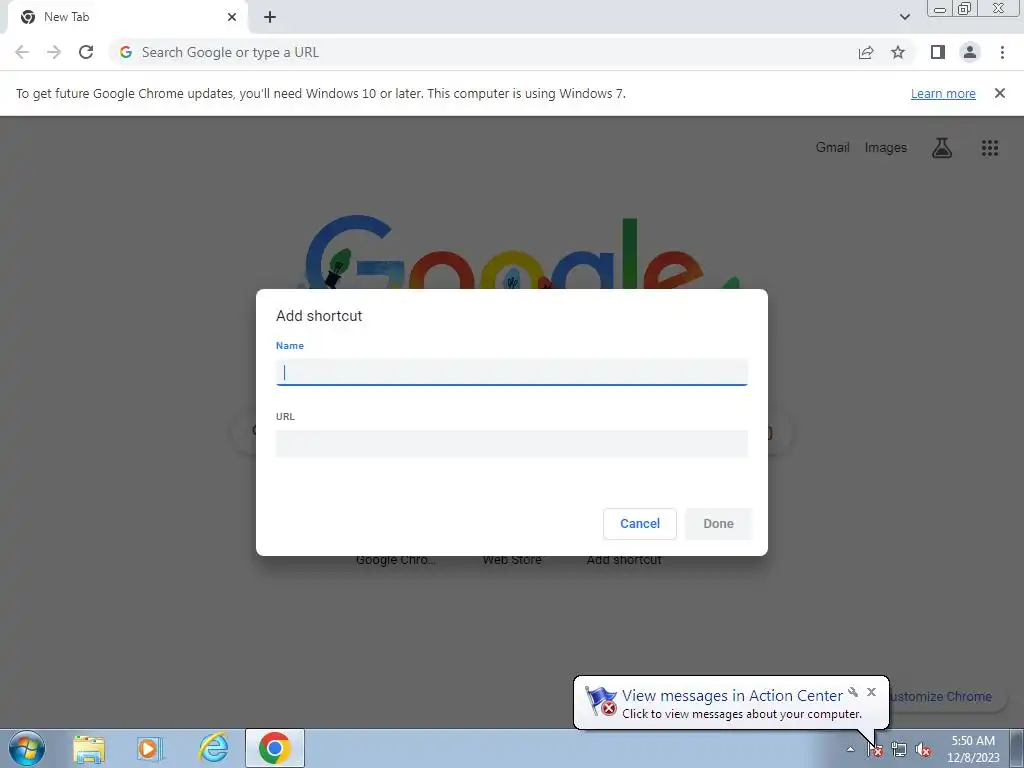The width and height of the screenshot is (1024, 768).
Task: Launch Windows Media Player from taskbar
Action: click(x=150, y=748)
